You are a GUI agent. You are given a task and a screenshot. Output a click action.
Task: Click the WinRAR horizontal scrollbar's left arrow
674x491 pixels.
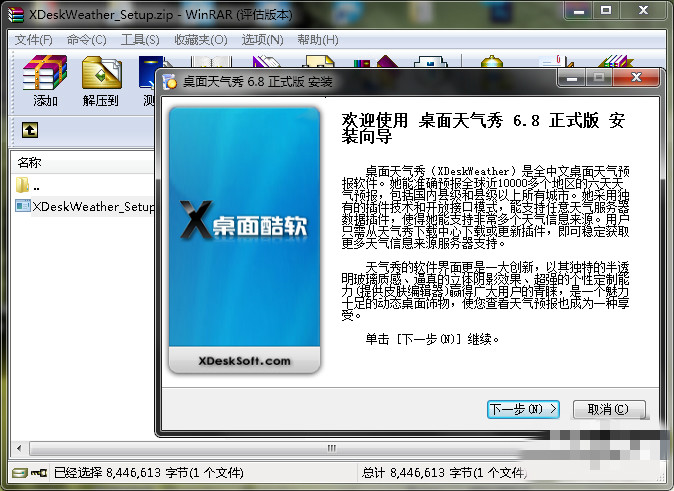tap(19, 448)
